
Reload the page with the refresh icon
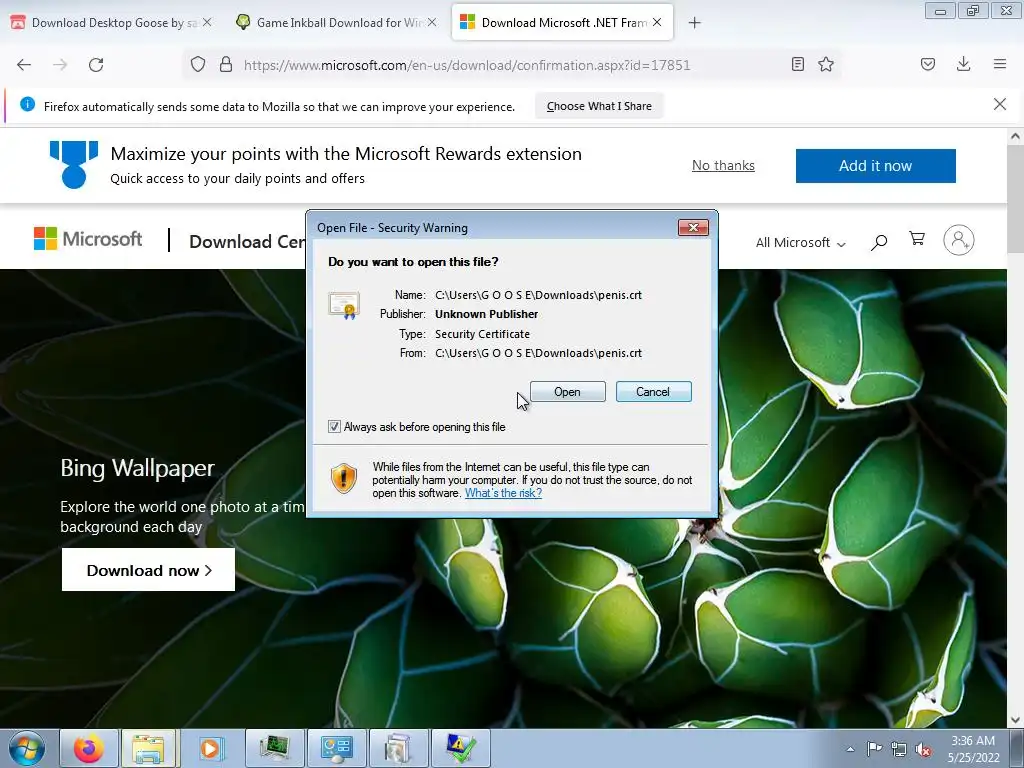(x=96, y=65)
